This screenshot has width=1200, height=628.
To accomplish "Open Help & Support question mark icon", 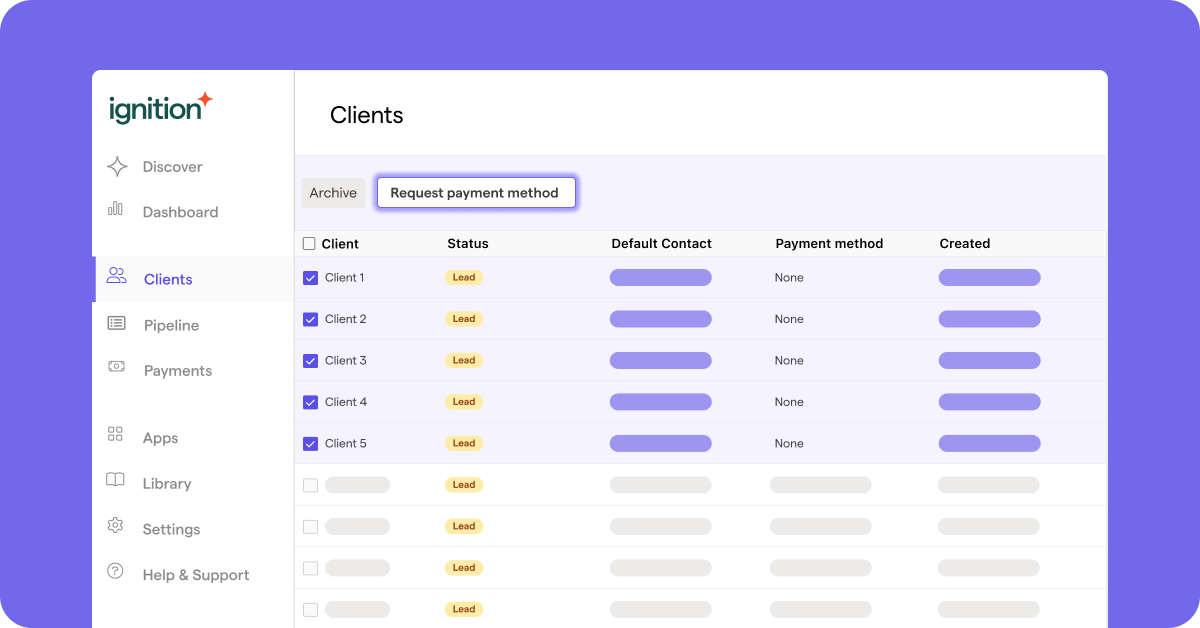I will click(x=115, y=574).
